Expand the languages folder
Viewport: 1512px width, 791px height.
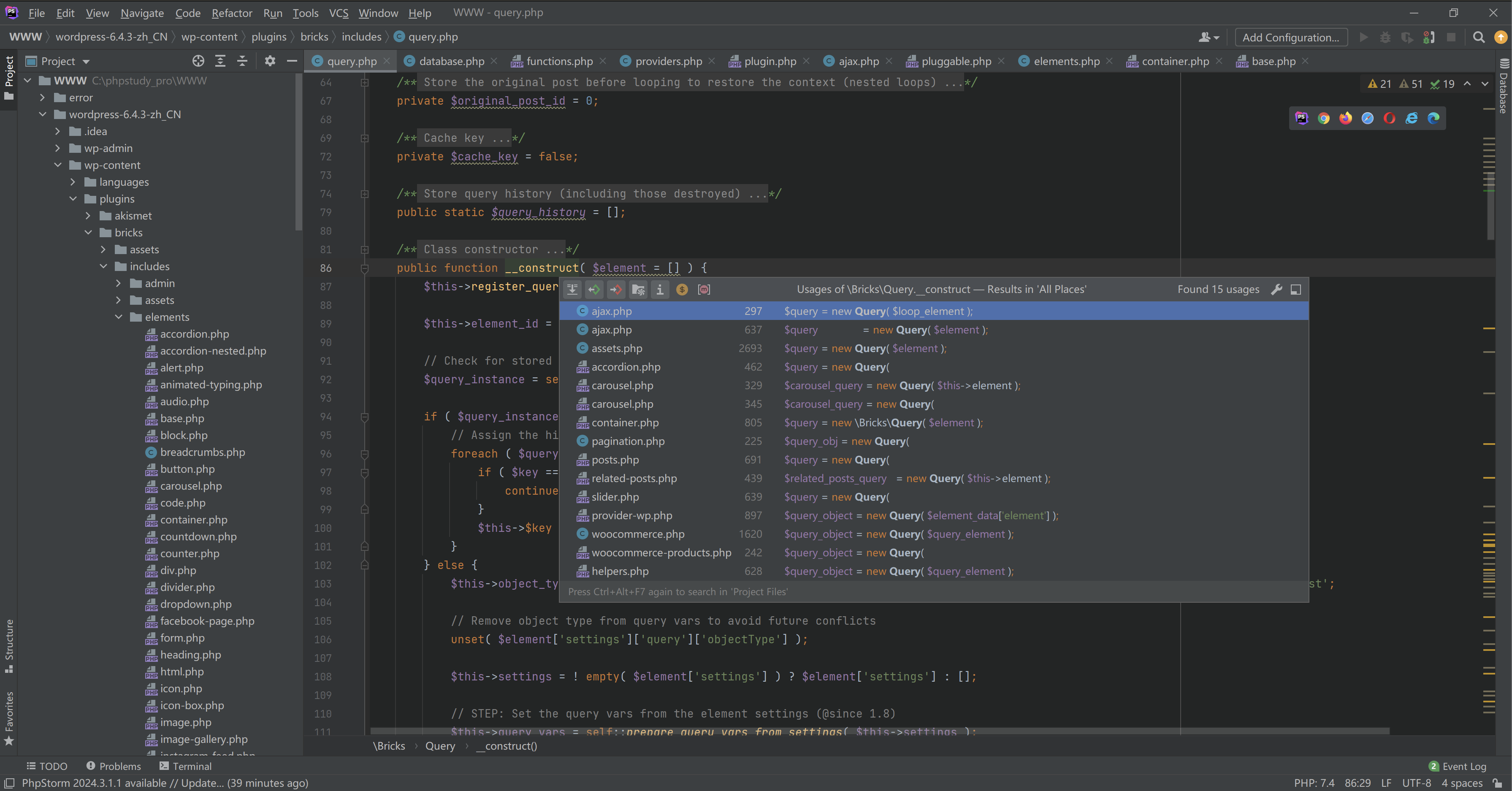point(73,182)
